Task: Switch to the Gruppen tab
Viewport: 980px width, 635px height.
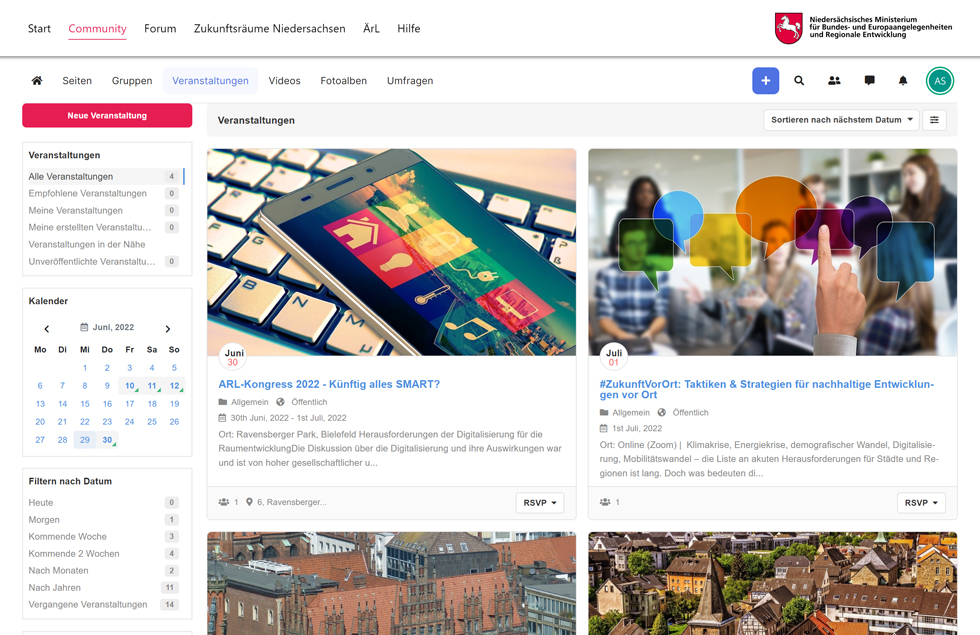Action: click(x=132, y=81)
